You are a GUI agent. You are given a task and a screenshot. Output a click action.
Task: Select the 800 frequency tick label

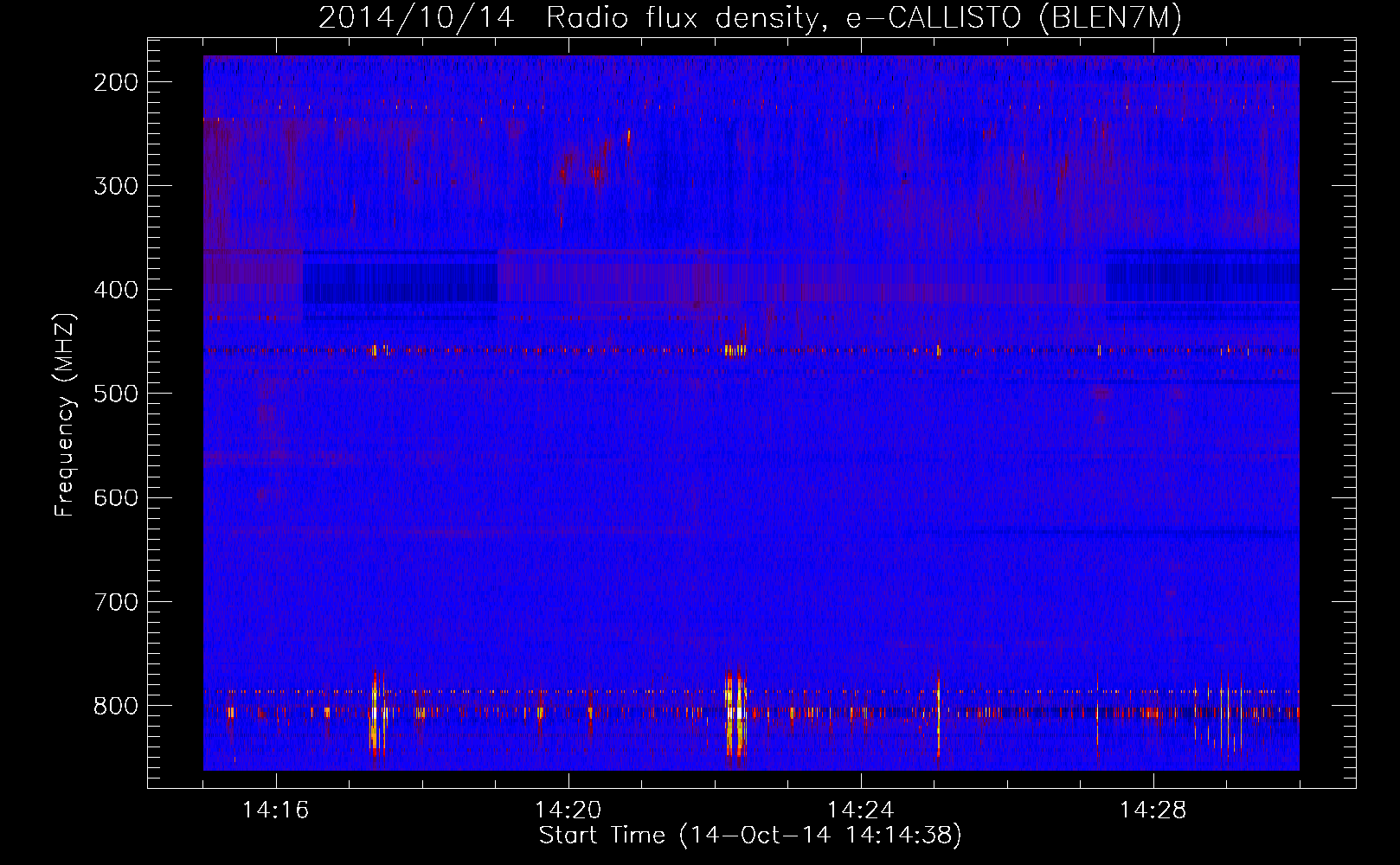tap(116, 706)
